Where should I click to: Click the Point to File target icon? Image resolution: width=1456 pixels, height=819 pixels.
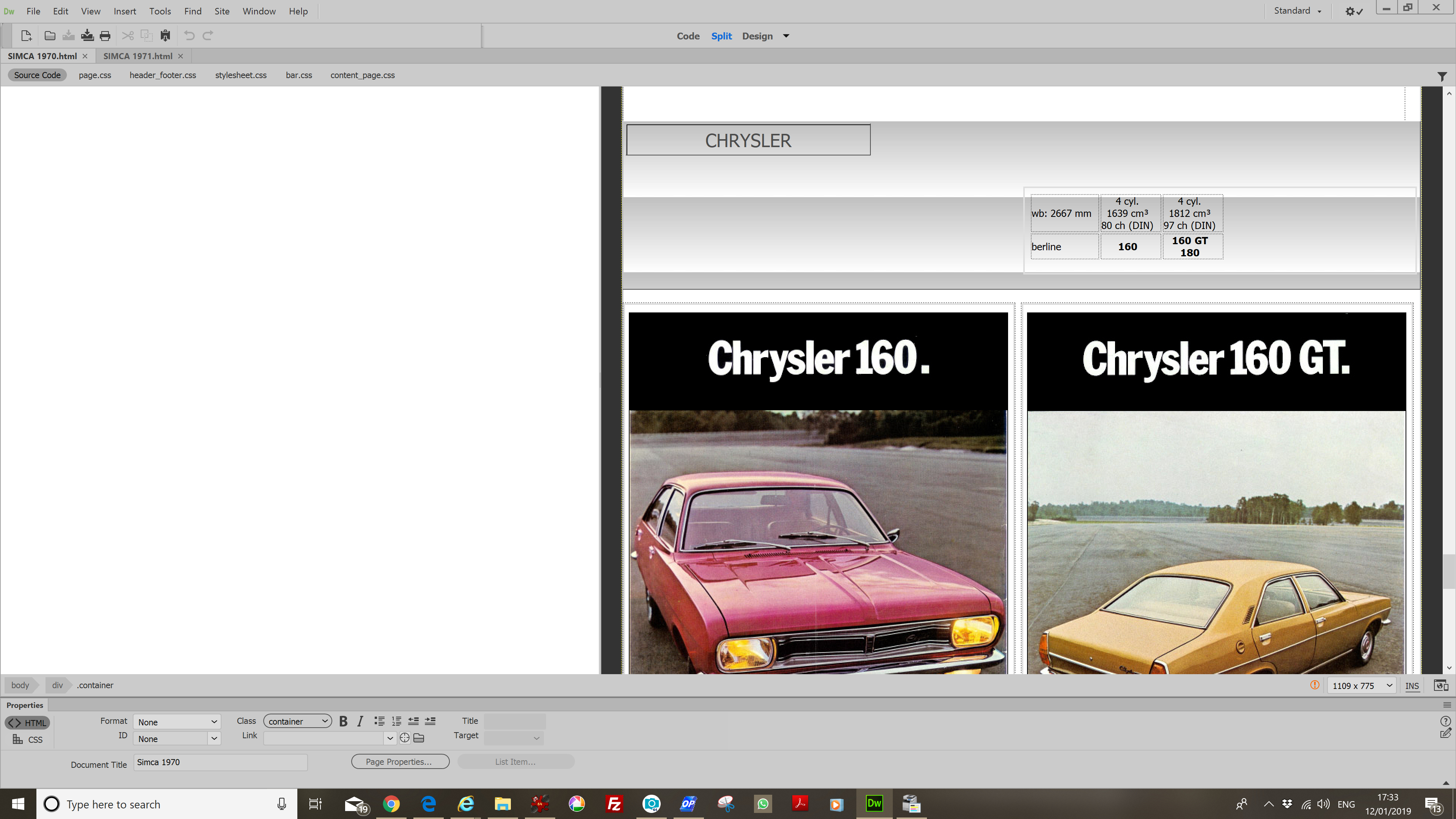click(x=405, y=737)
